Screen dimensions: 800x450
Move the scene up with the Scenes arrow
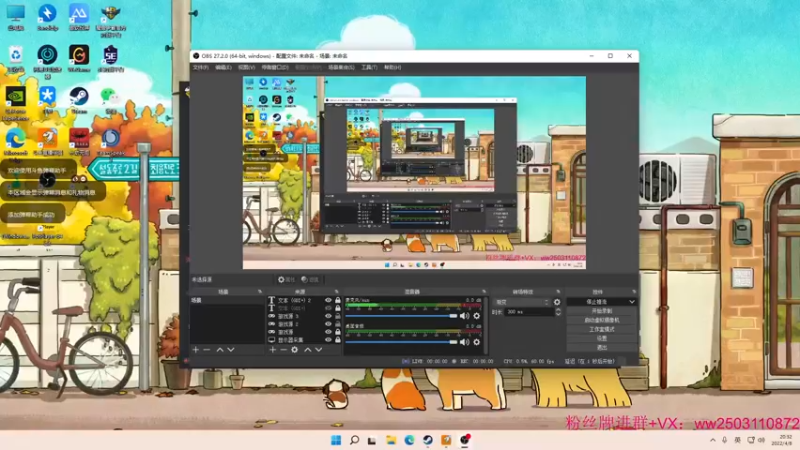click(x=220, y=350)
